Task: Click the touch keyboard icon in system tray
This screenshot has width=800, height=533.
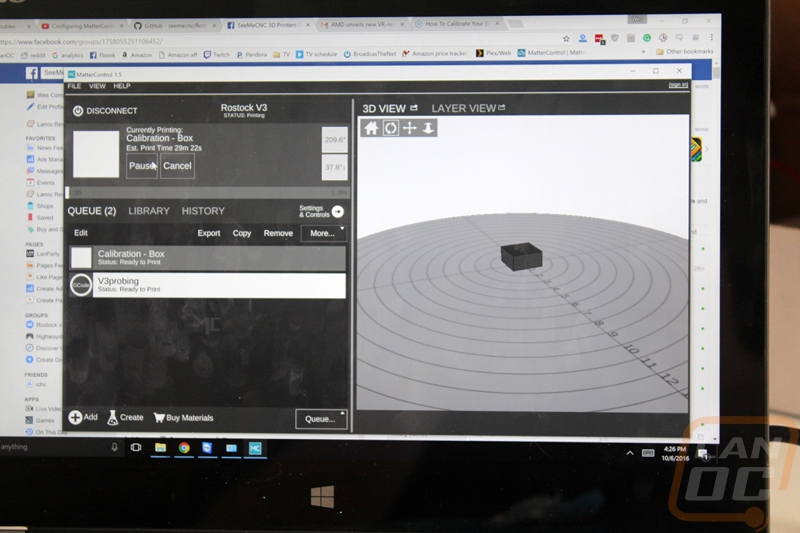Action: pos(648,453)
